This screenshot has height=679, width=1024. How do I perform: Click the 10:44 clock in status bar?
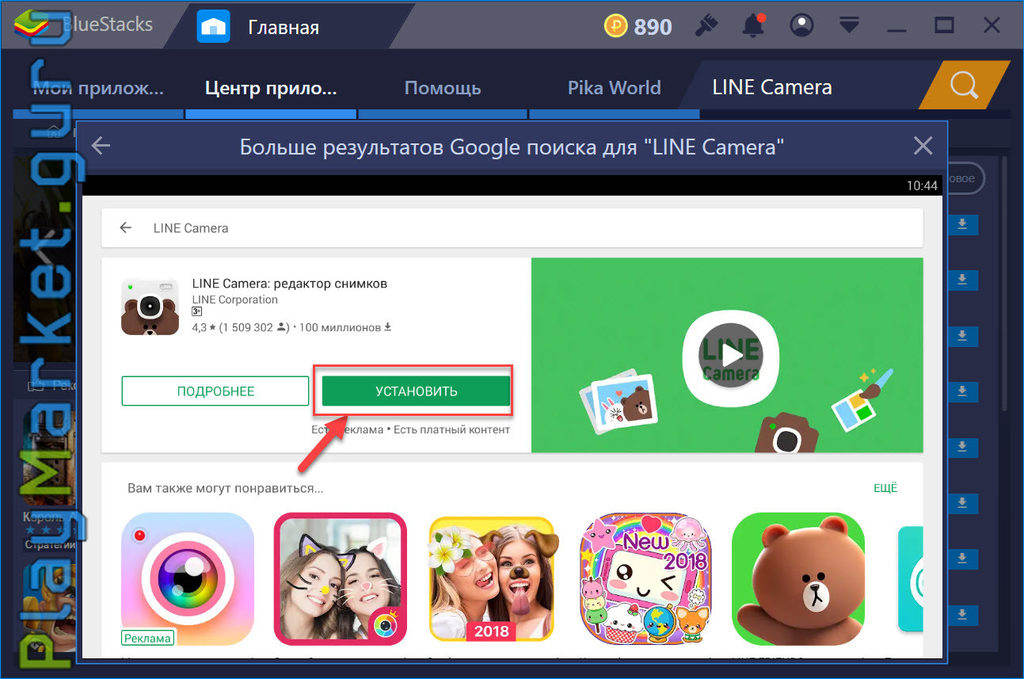tap(921, 185)
